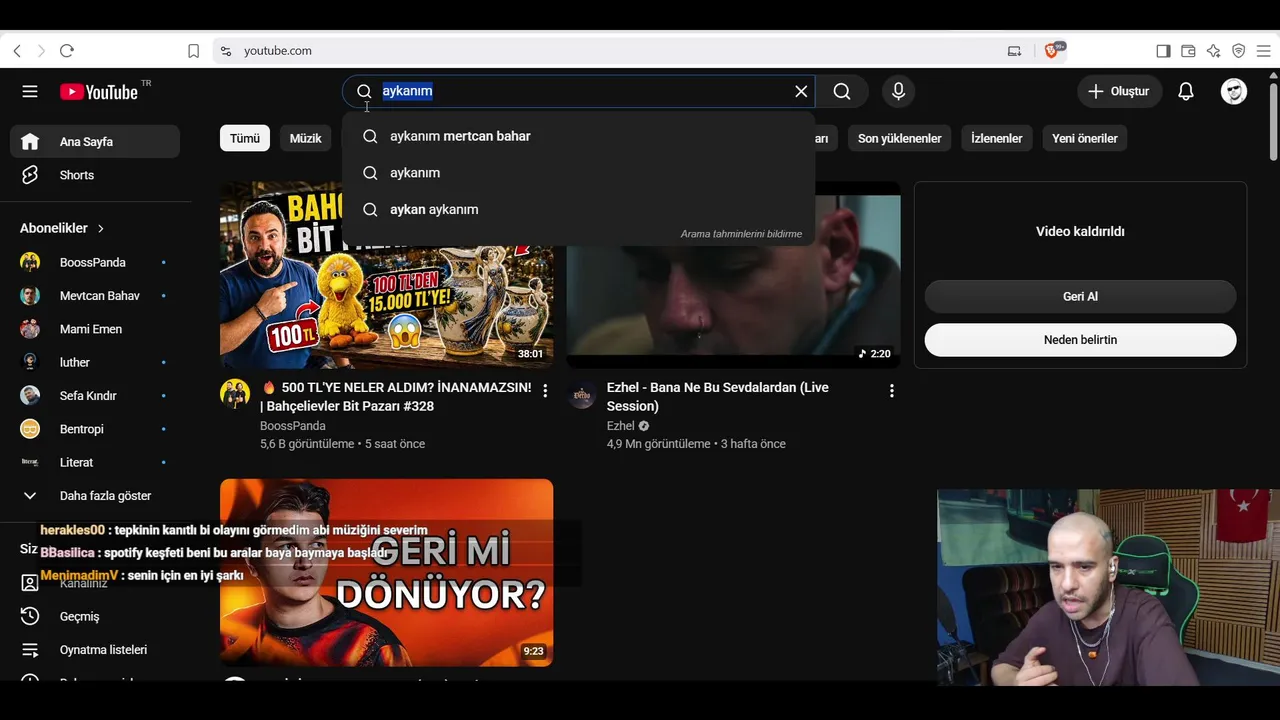Screen dimensions: 1280x720
Task: Open Geçmiş history in the sidebar
Action: click(95, 617)
